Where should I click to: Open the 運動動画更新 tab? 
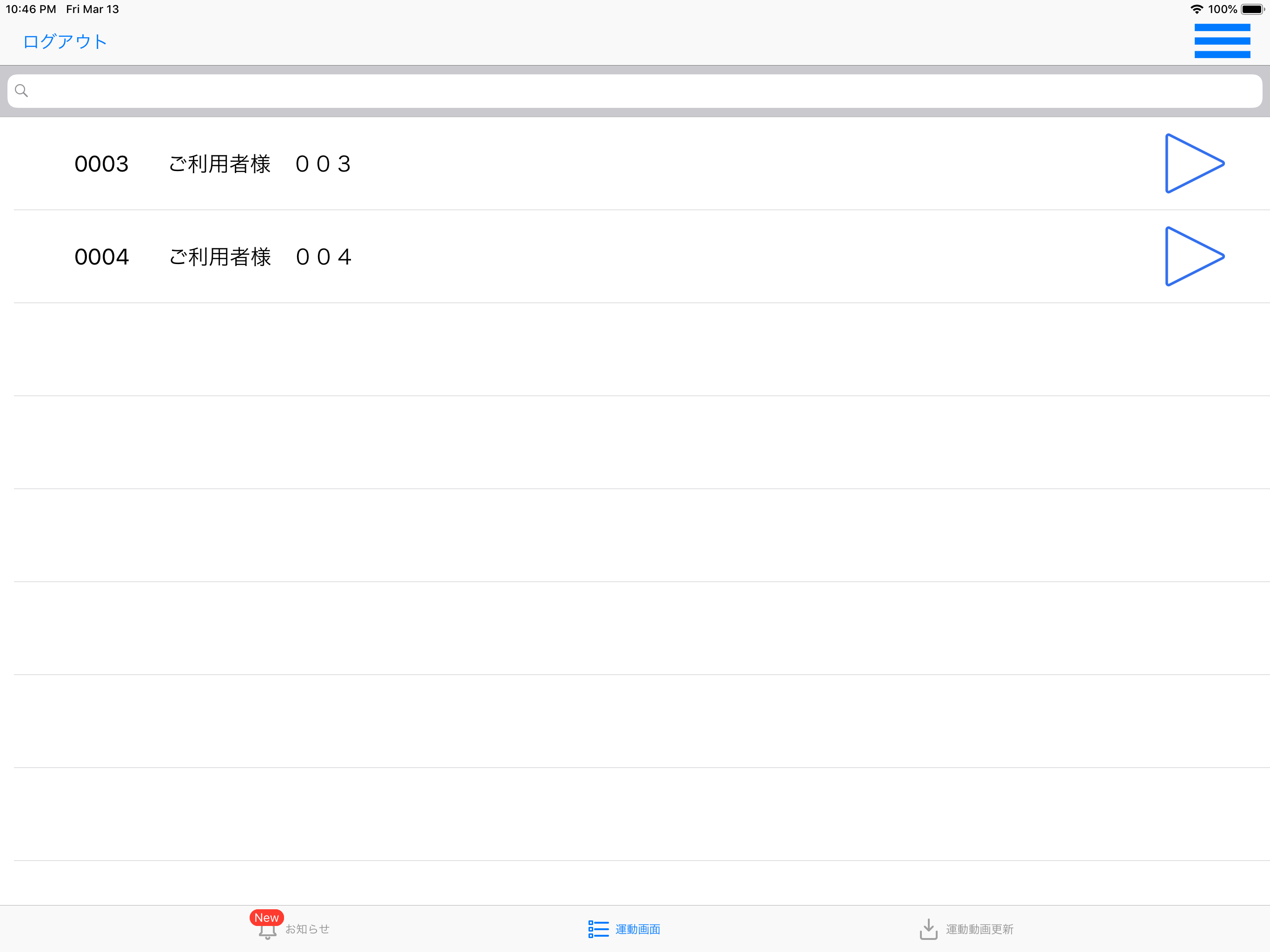click(x=966, y=929)
